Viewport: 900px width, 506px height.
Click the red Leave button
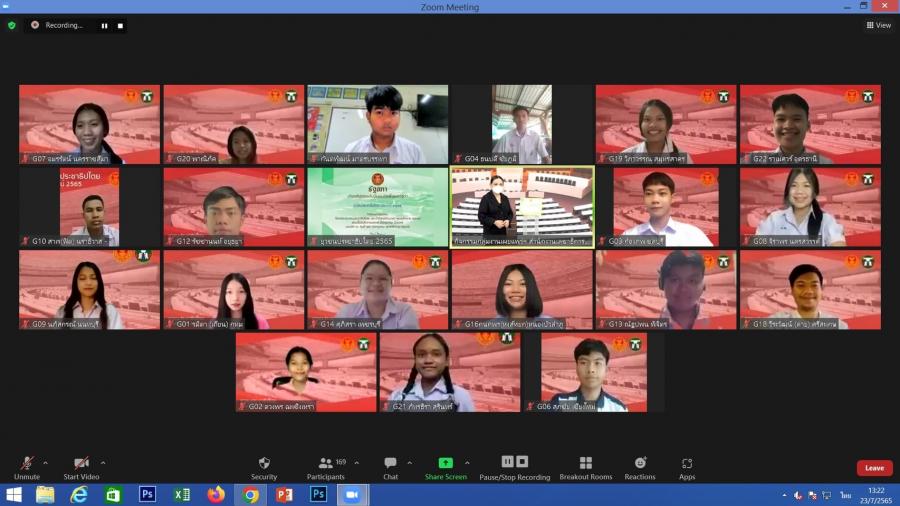874,468
